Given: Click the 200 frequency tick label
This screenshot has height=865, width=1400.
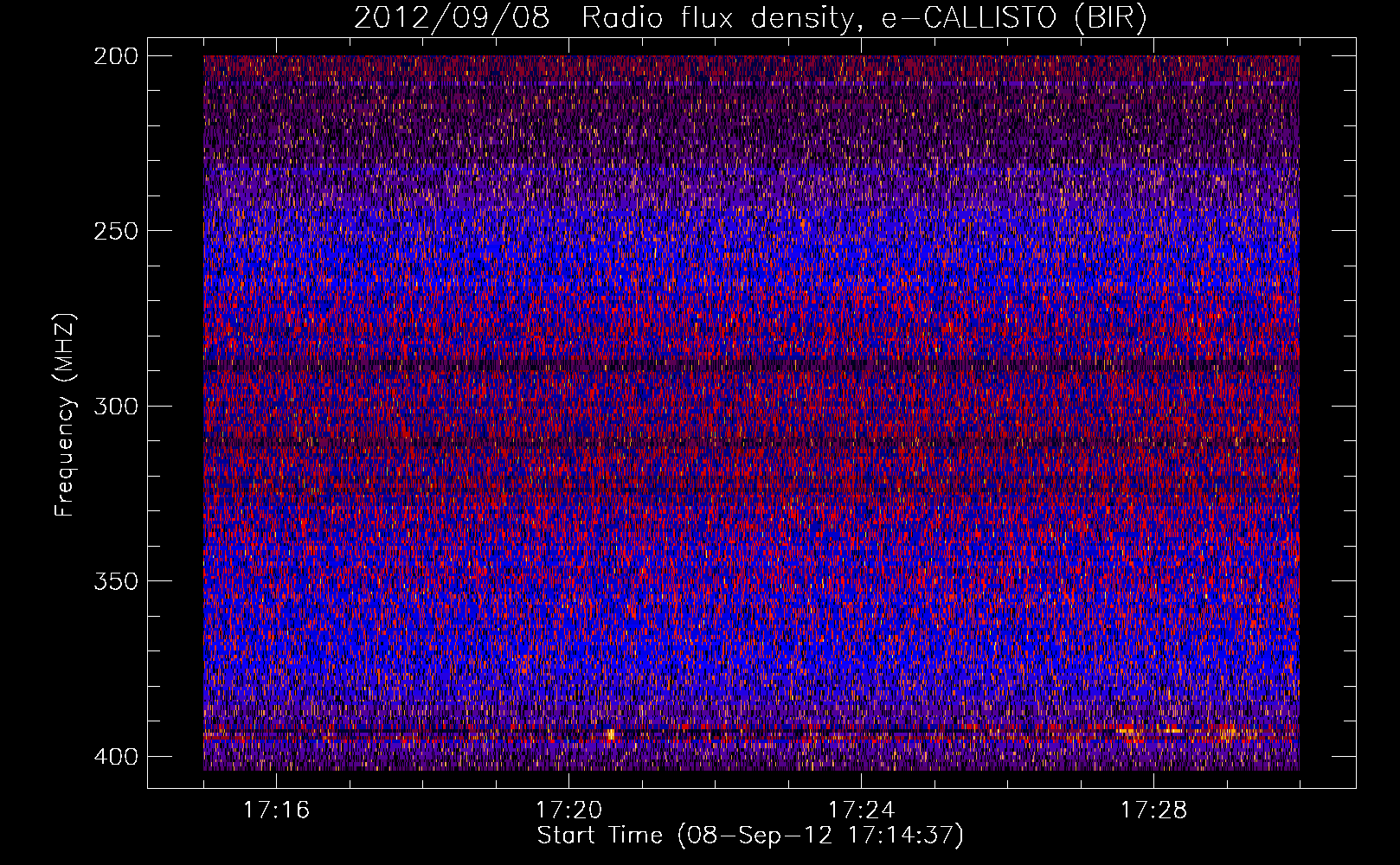Looking at the screenshot, I should (116, 56).
